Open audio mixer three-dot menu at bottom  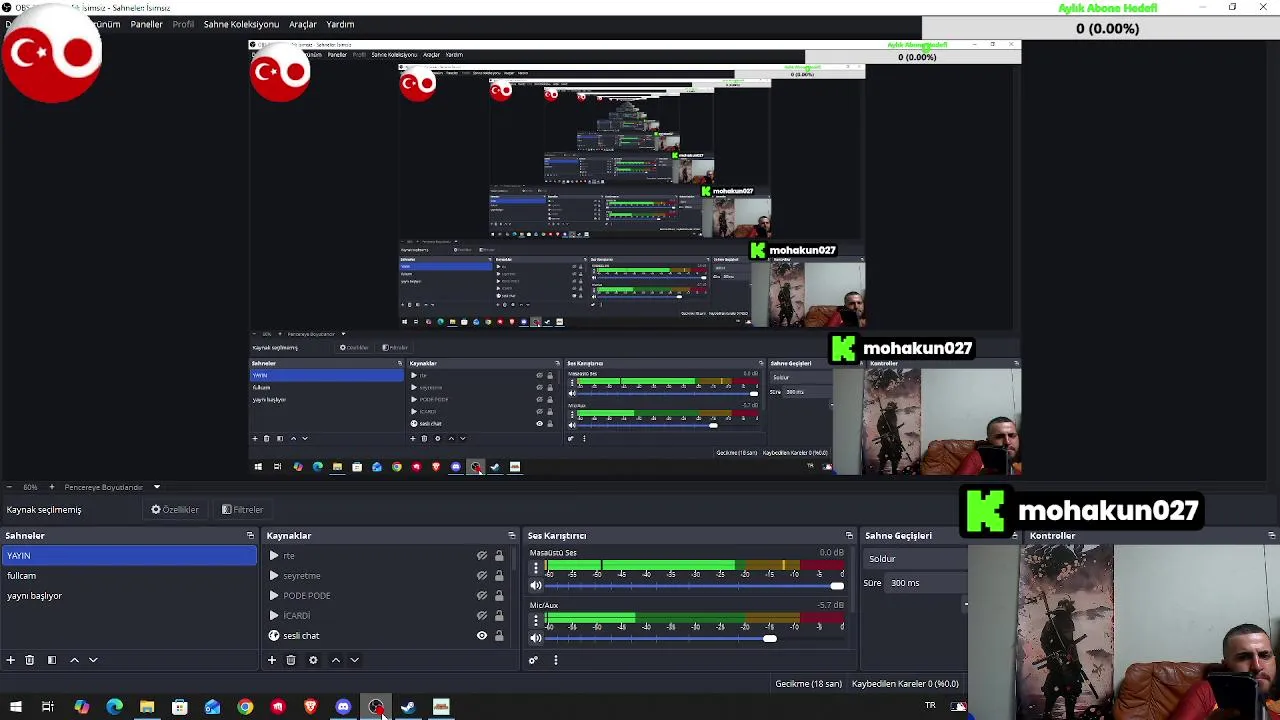click(x=555, y=660)
